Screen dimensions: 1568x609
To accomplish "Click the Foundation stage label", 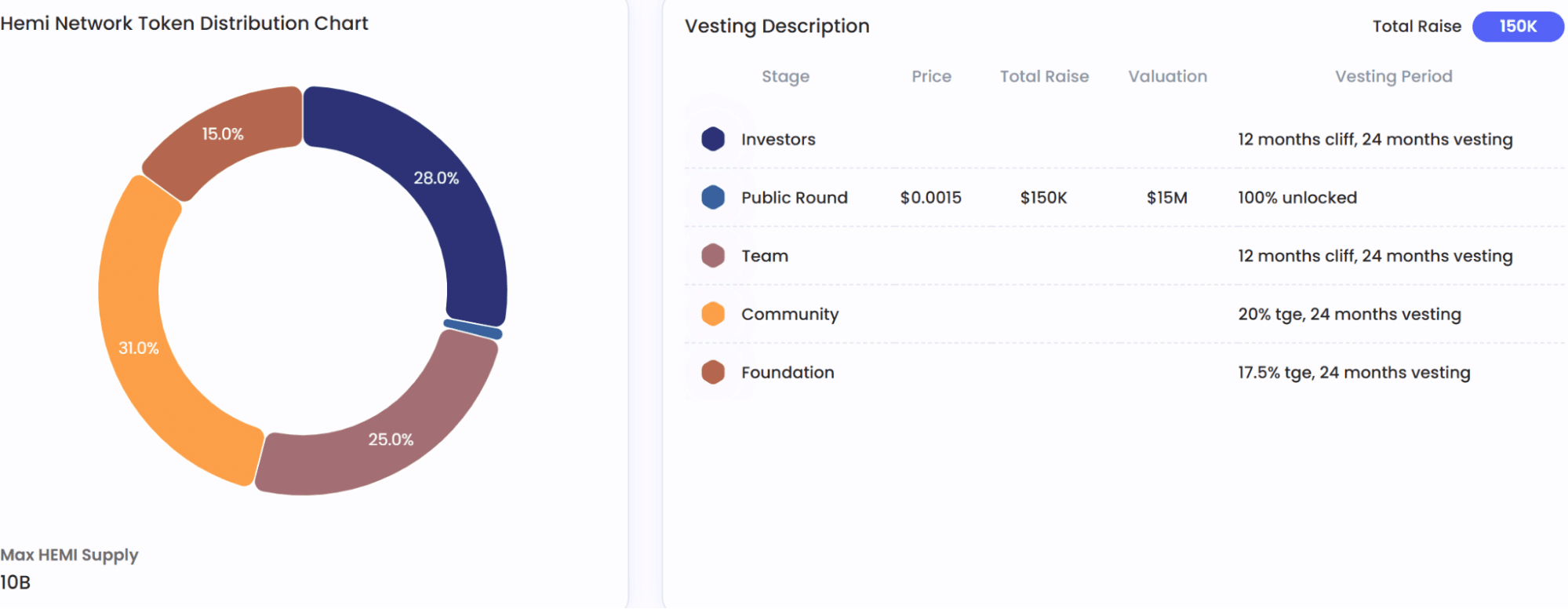I will point(788,373).
